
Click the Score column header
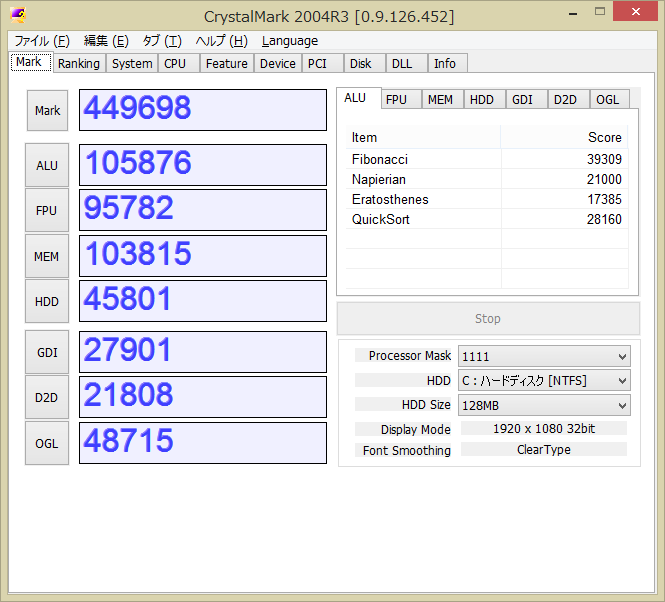[564, 137]
